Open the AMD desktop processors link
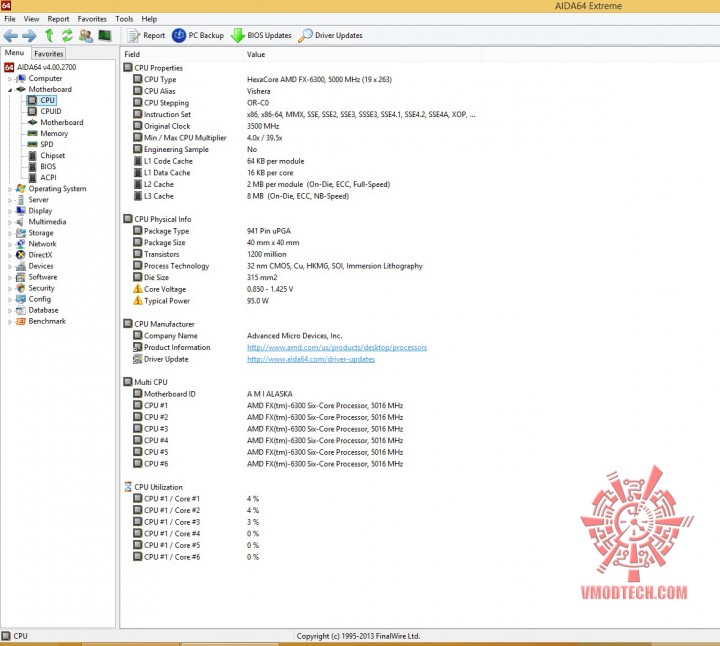Image resolution: width=720 pixels, height=646 pixels. (337, 348)
